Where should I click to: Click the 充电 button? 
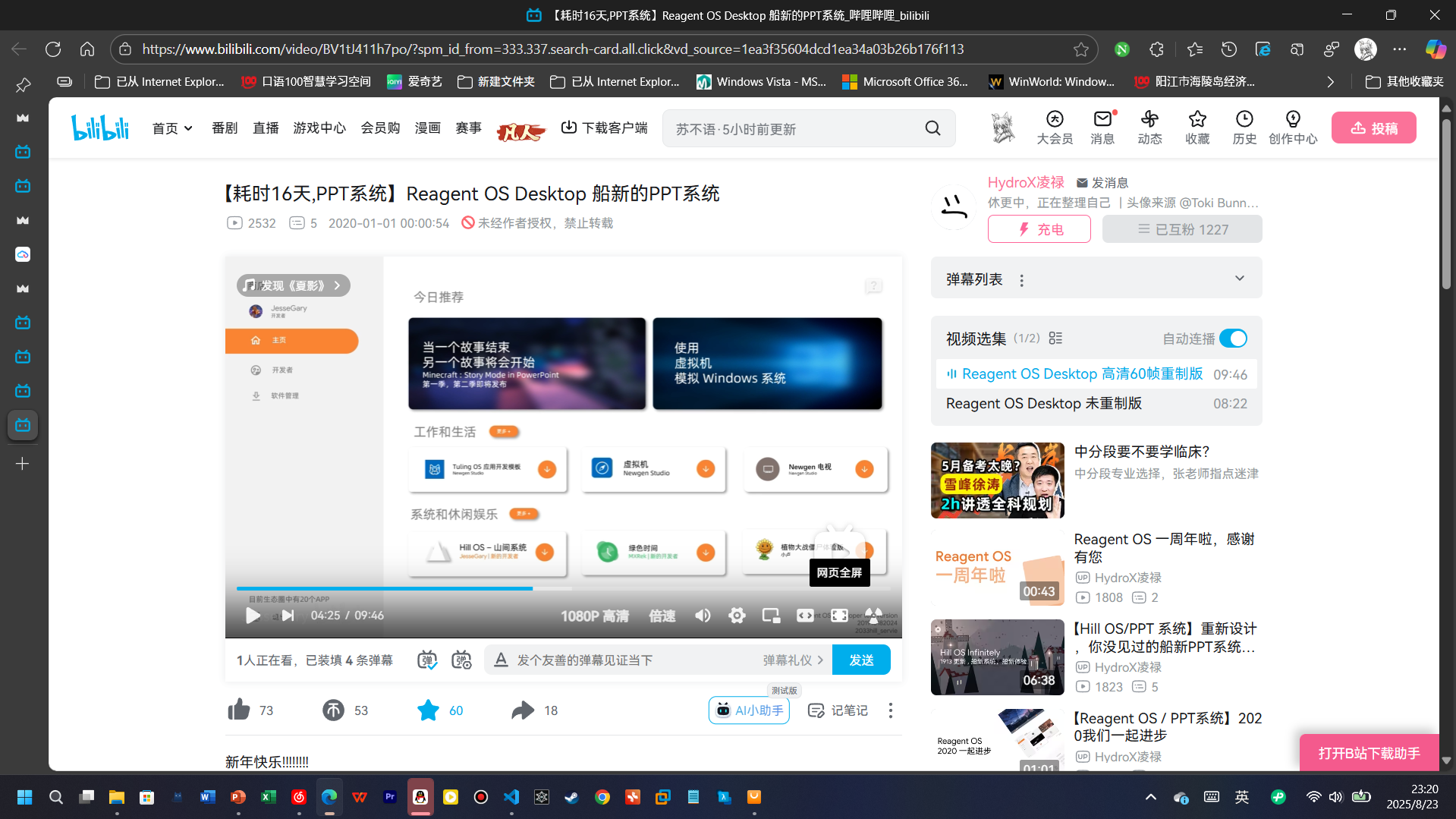1039,229
